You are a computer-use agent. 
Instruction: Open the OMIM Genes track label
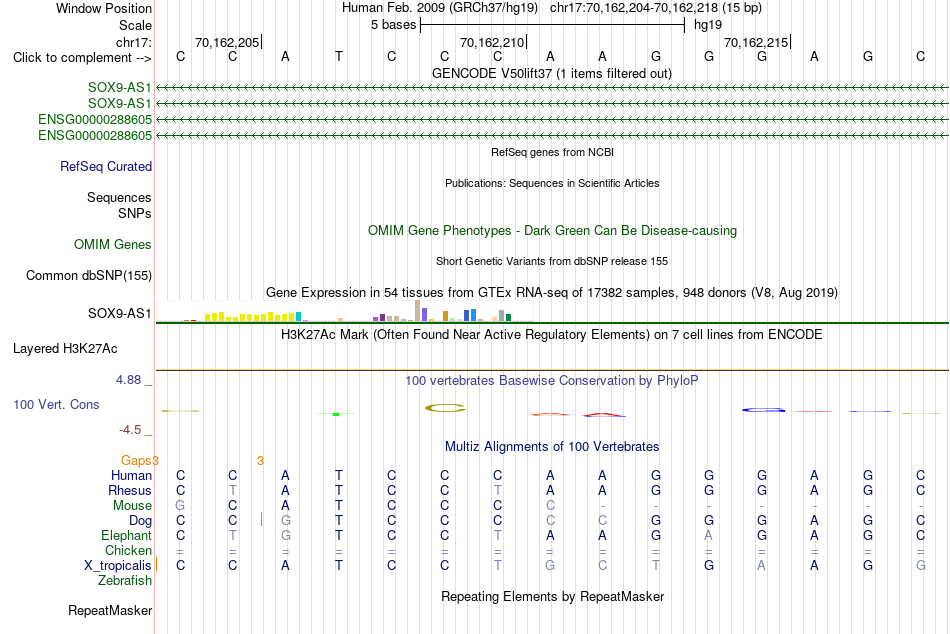[x=113, y=244]
